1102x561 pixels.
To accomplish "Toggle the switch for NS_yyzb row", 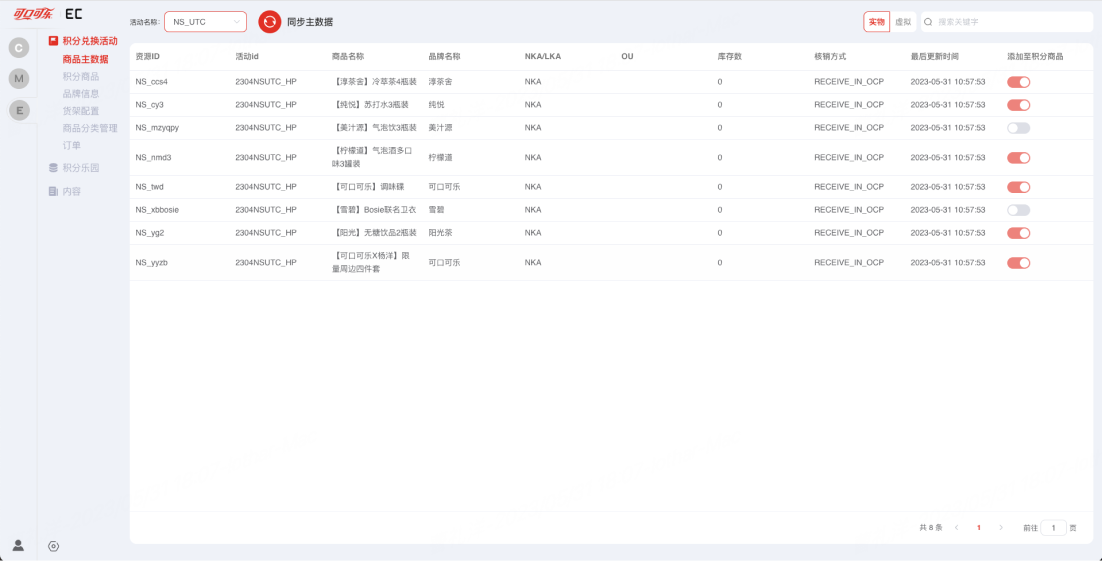I will [1018, 263].
